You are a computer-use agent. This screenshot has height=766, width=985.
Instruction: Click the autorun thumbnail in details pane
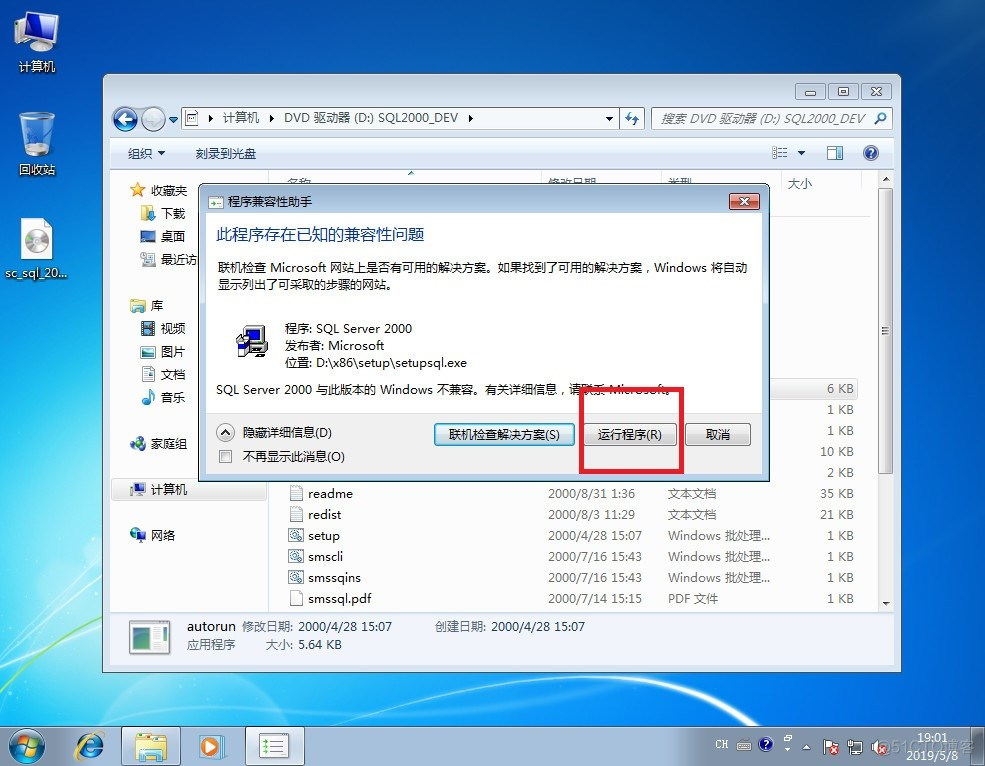point(150,637)
